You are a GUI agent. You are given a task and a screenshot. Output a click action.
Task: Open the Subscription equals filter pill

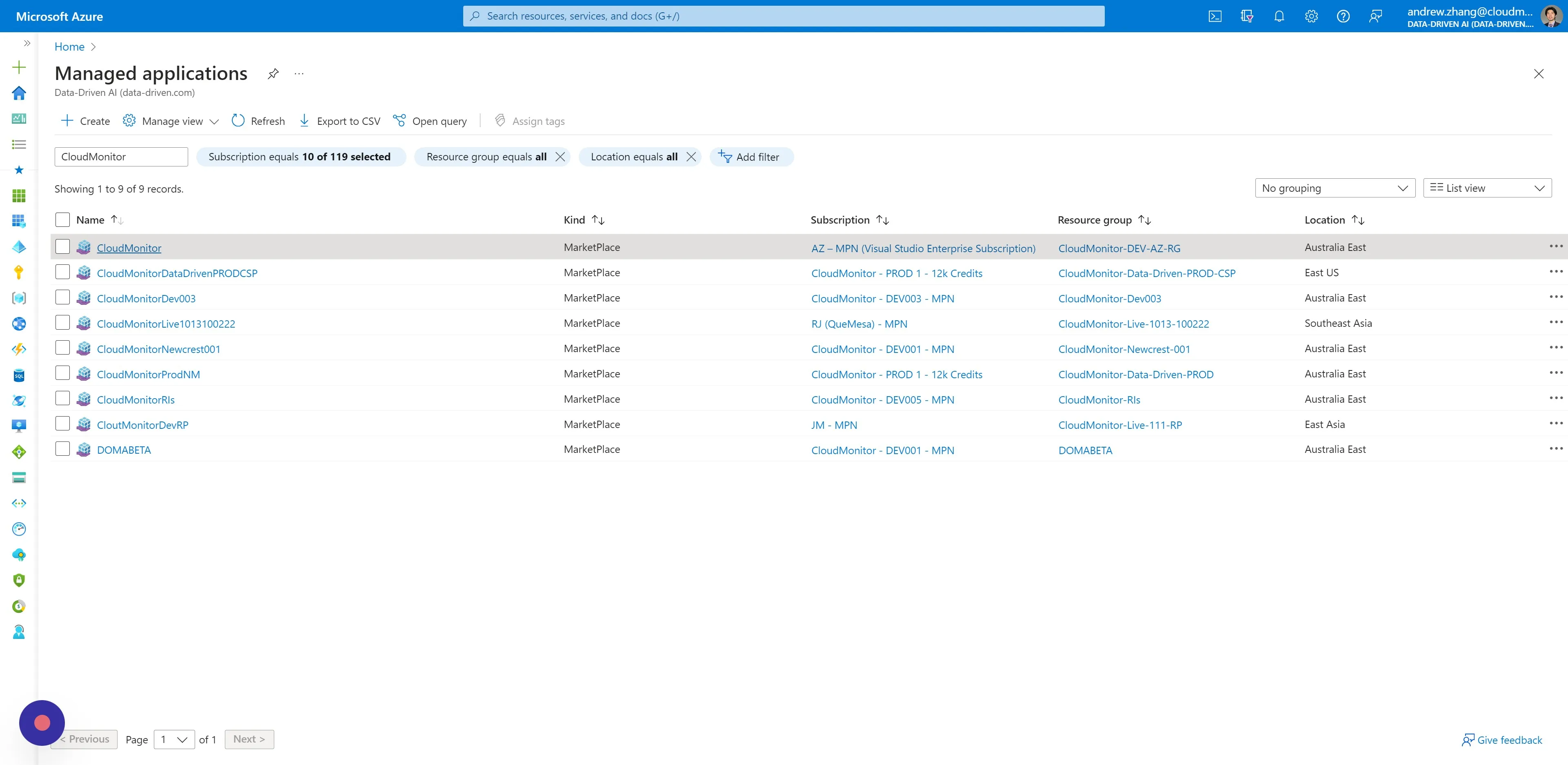coord(301,156)
